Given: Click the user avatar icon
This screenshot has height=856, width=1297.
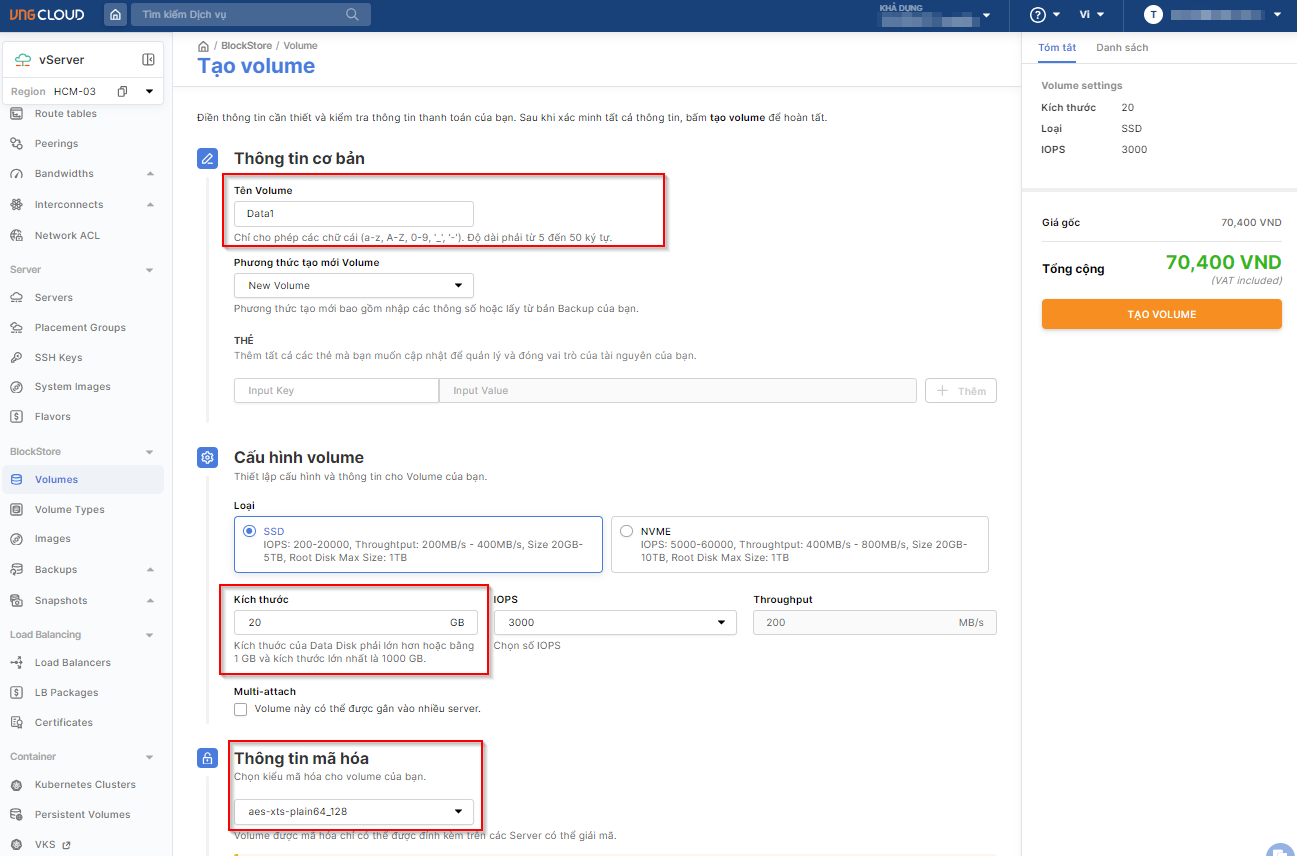Looking at the screenshot, I should click(1154, 15).
